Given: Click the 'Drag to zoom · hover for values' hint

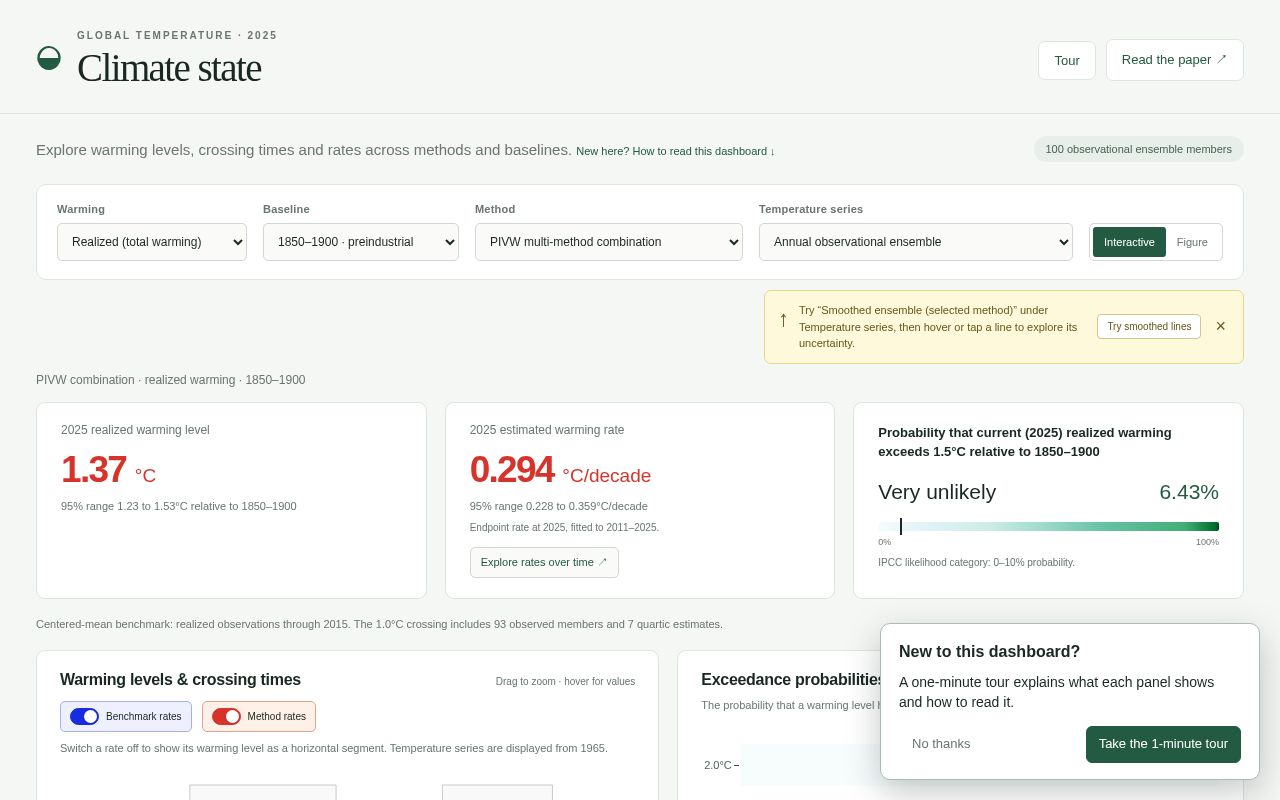Looking at the screenshot, I should pos(565,682).
